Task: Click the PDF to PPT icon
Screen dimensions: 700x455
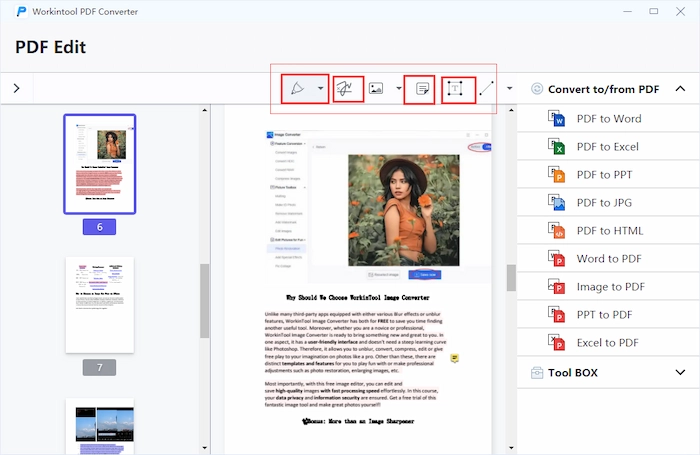Action: coord(556,175)
